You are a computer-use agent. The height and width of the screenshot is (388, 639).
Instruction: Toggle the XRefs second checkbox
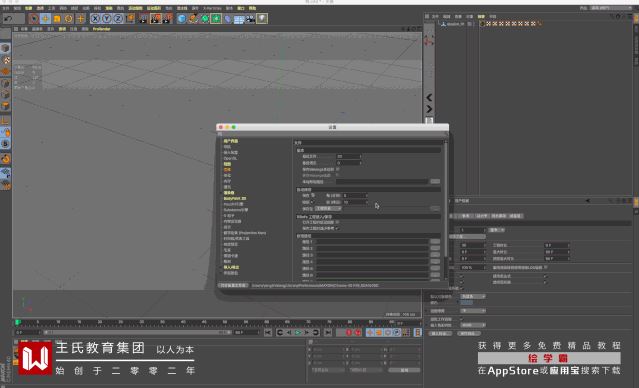(x=338, y=229)
